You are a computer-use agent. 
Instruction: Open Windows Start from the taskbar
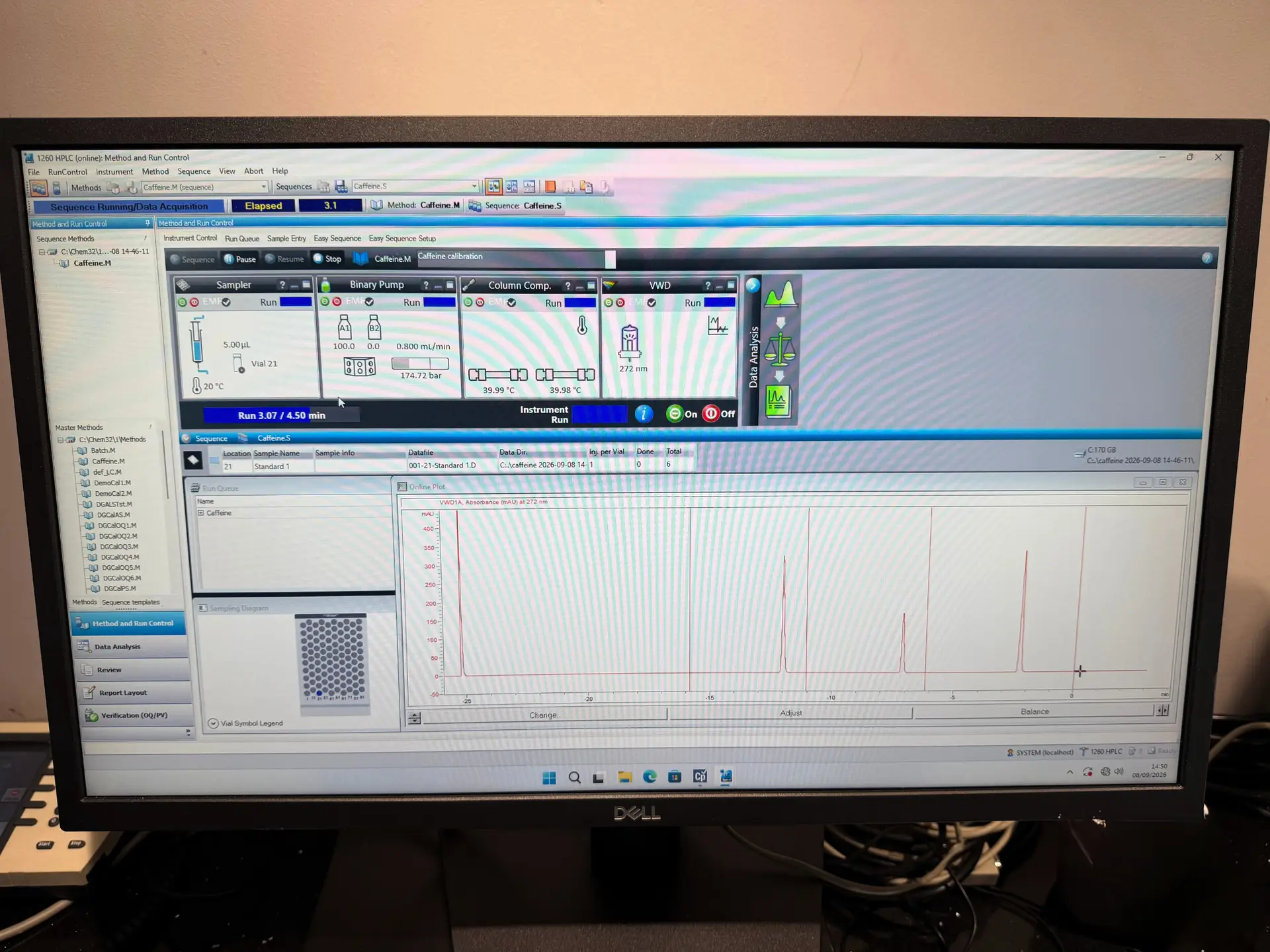click(x=549, y=777)
